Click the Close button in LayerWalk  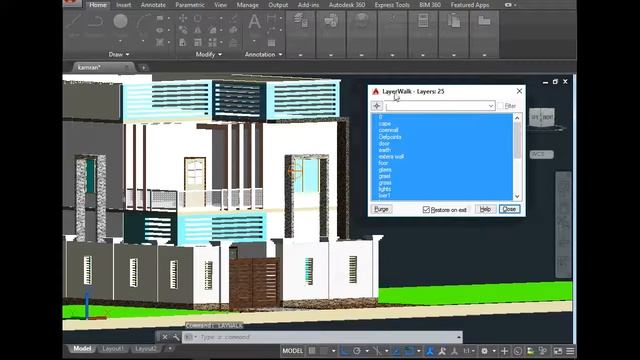pos(509,209)
